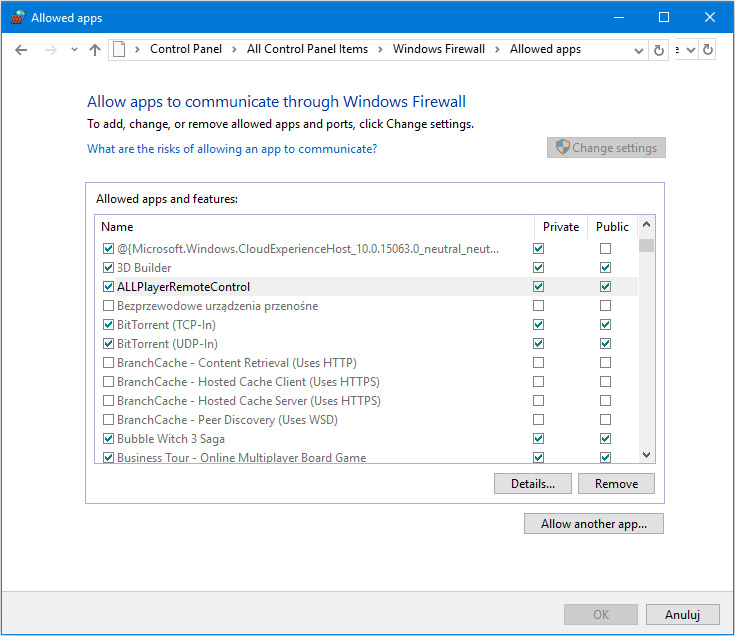The image size is (735, 636).
Task: Refresh the Allowed apps page
Action: [659, 50]
